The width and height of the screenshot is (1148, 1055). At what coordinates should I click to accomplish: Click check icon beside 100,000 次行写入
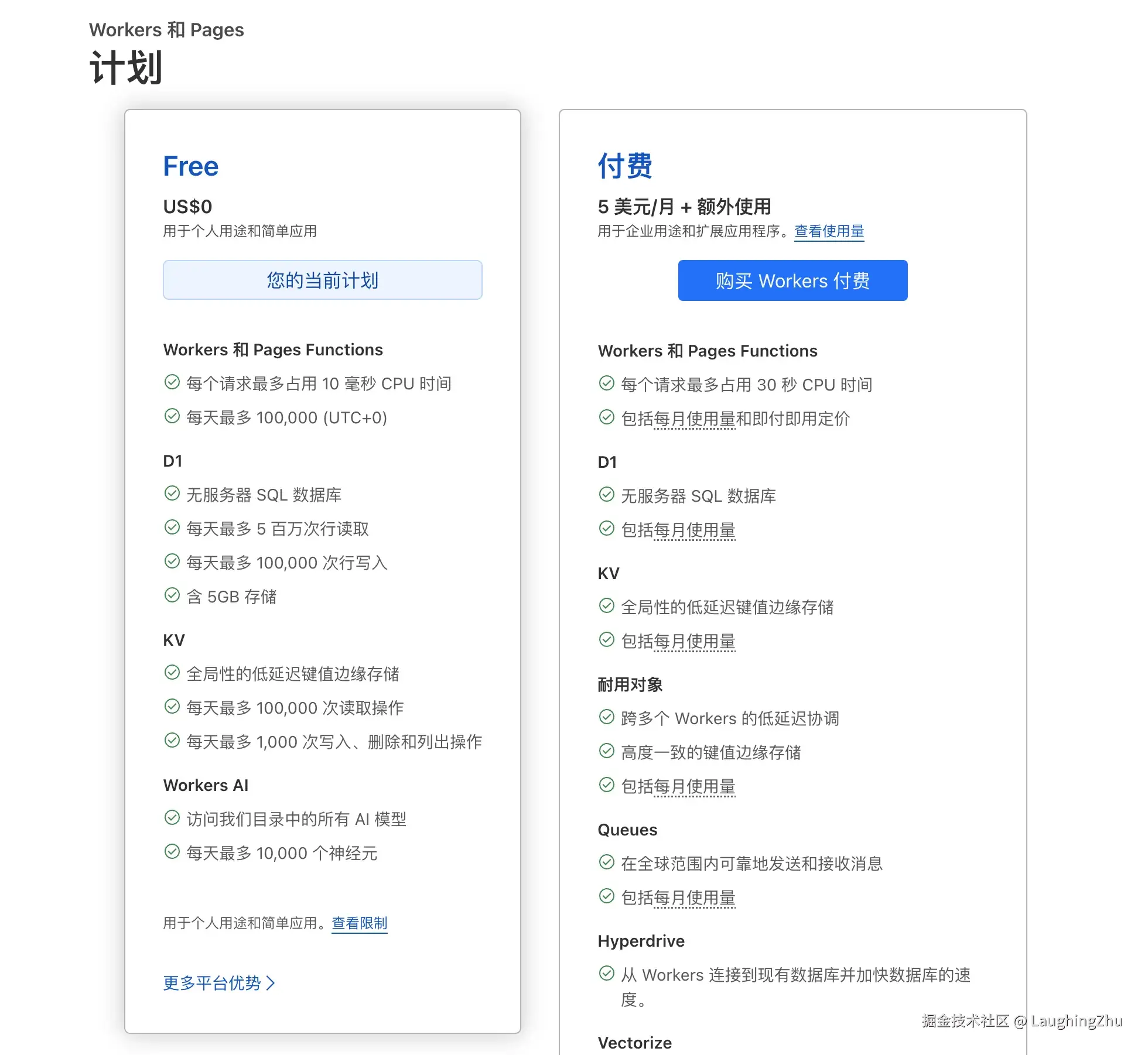point(172,561)
